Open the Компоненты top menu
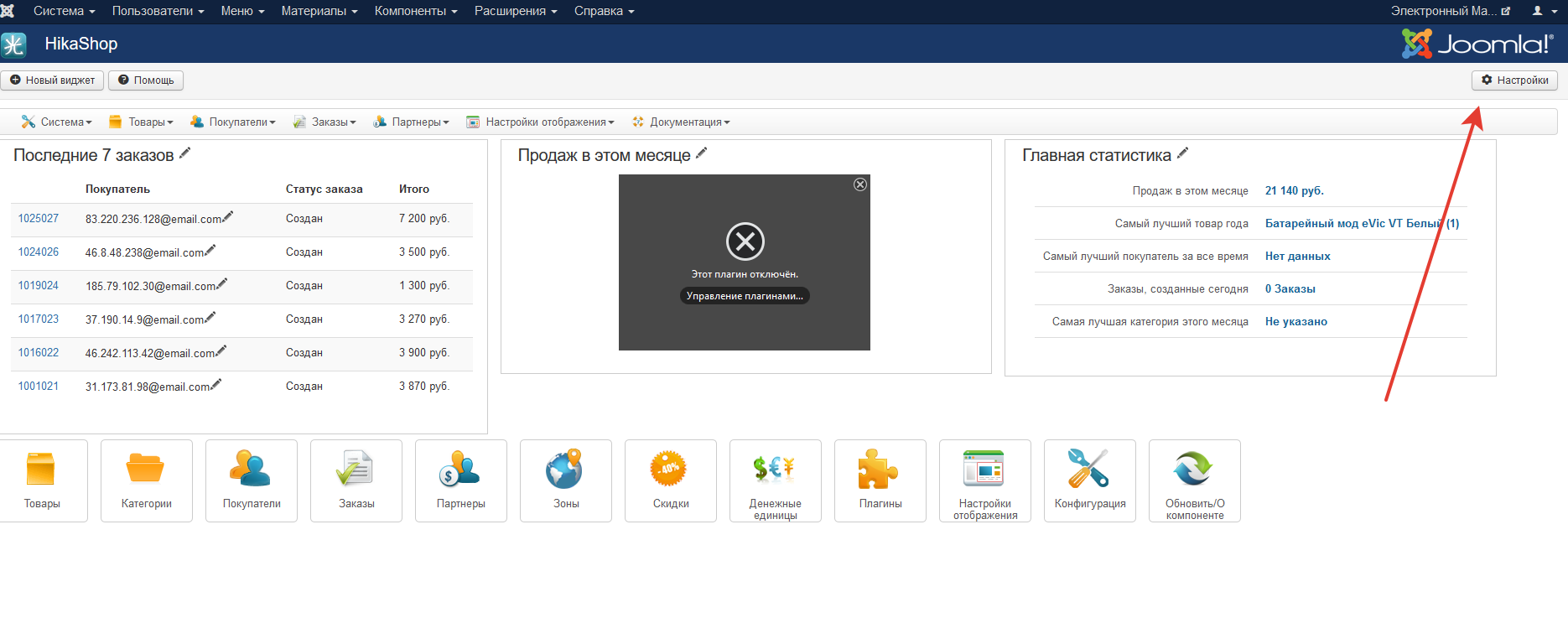Screen dimensions: 1568x623 416,11
